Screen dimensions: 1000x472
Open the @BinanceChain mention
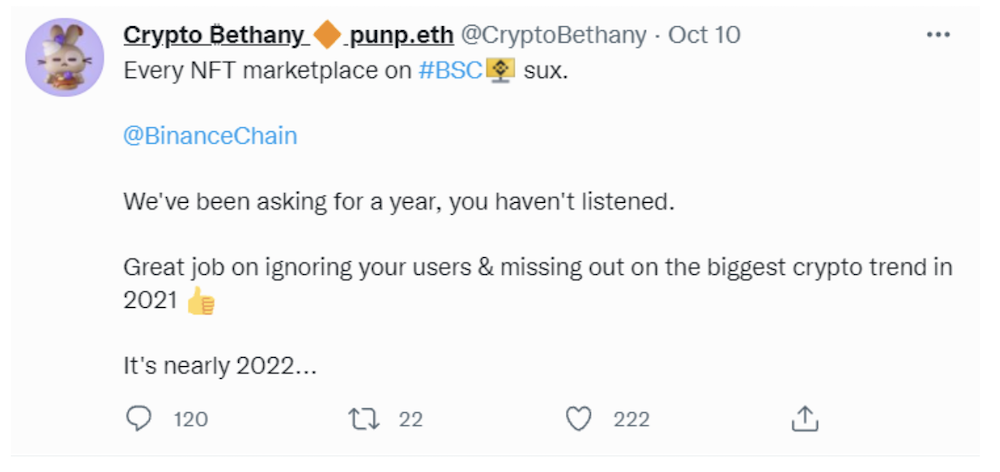point(210,136)
